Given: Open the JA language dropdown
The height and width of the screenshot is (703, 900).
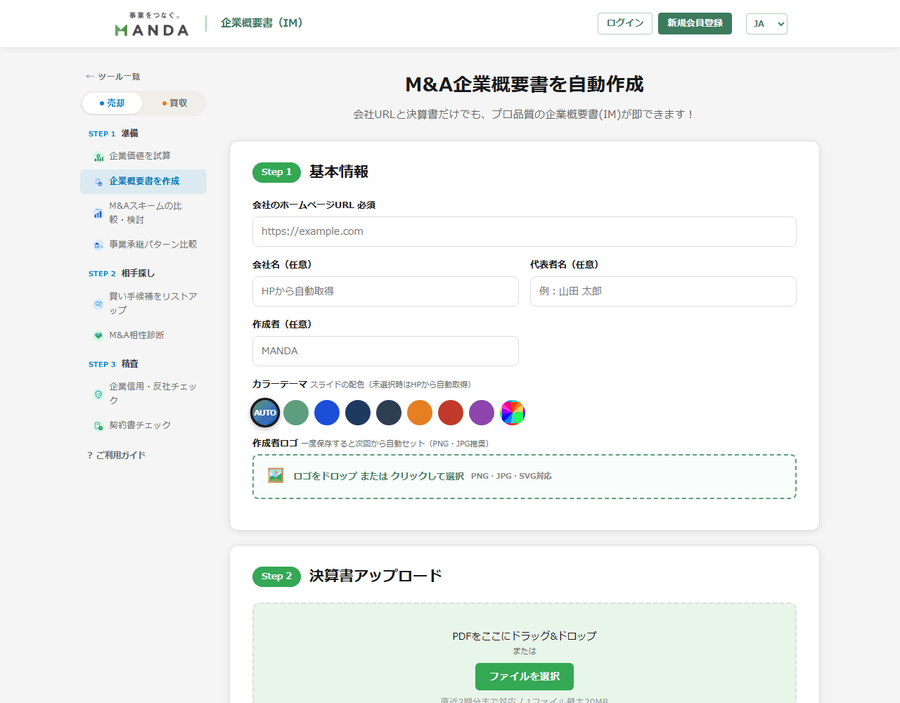Looking at the screenshot, I should click(x=766, y=24).
